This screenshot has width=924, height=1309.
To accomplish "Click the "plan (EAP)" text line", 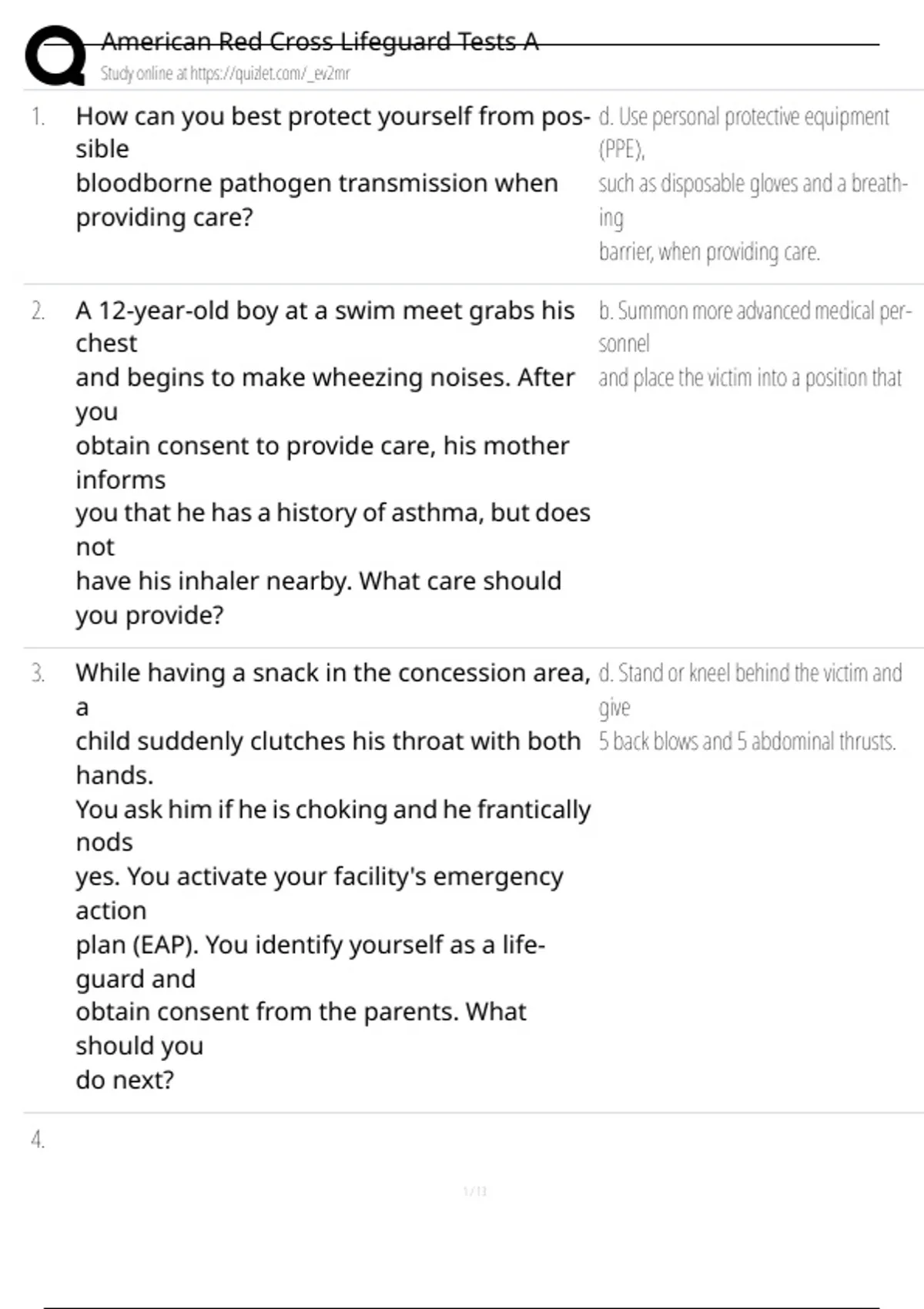I will pos(310,945).
